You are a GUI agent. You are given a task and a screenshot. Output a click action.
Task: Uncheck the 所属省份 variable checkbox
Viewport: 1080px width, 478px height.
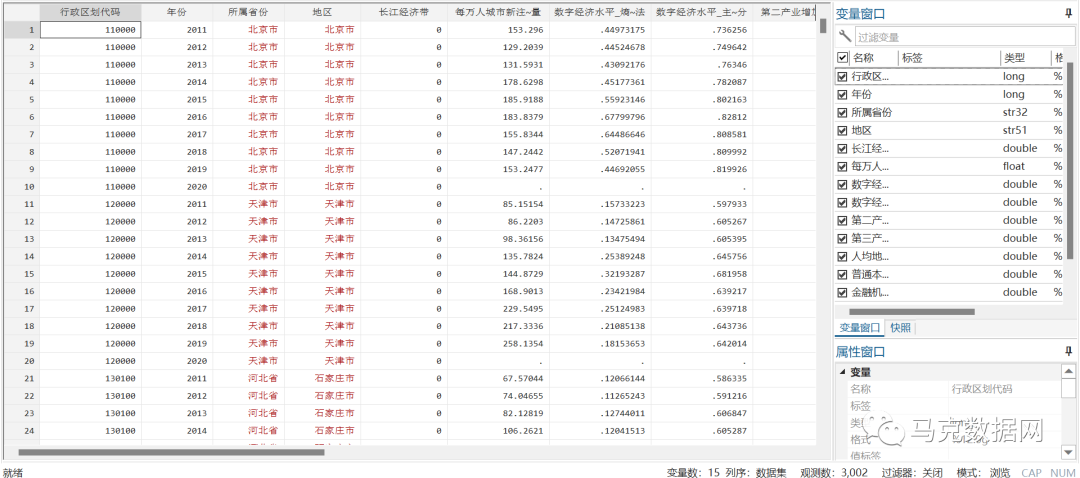[x=842, y=112]
